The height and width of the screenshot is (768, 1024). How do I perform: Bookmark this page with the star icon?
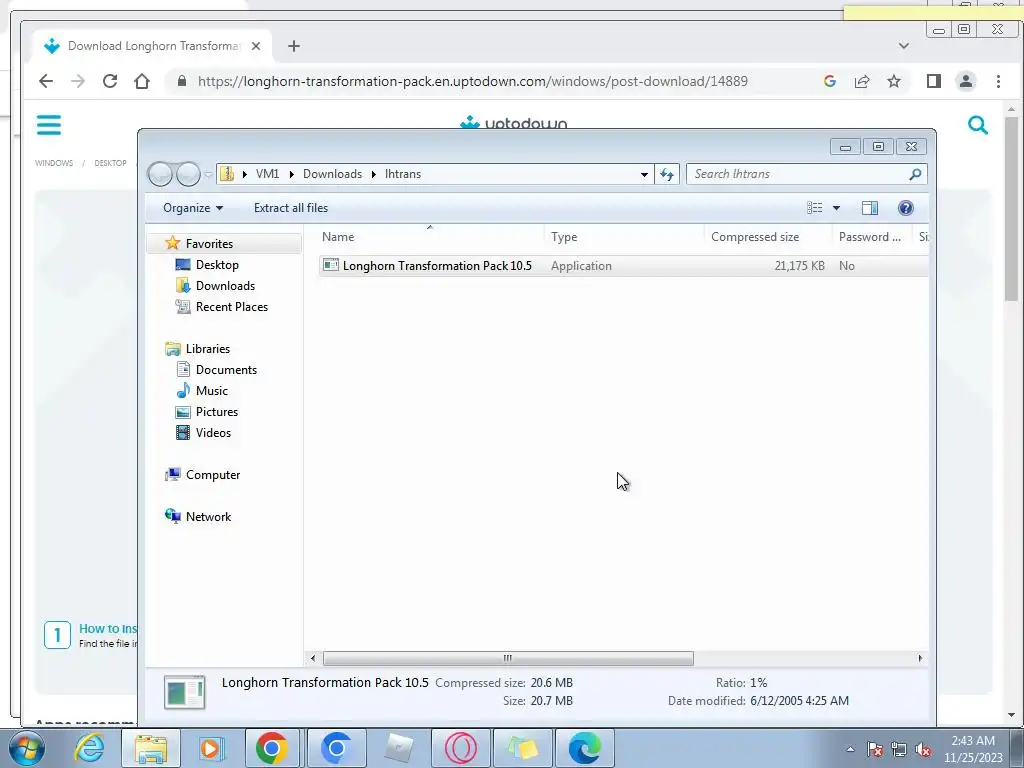(893, 81)
